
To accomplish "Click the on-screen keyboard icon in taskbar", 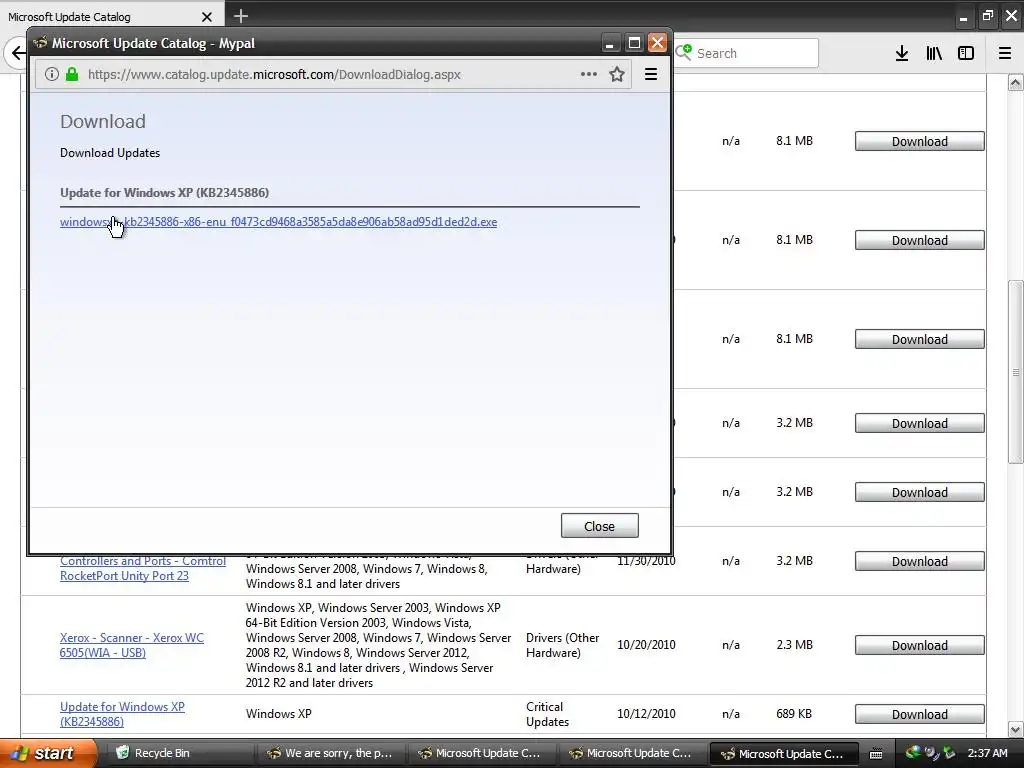I will pyautogui.click(x=876, y=754).
